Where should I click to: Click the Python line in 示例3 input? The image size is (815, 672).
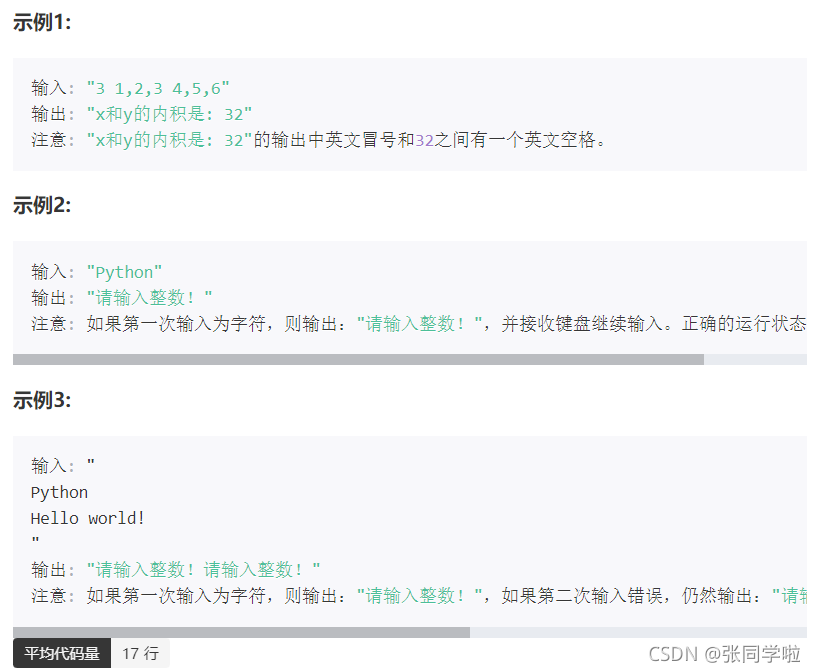point(59,492)
